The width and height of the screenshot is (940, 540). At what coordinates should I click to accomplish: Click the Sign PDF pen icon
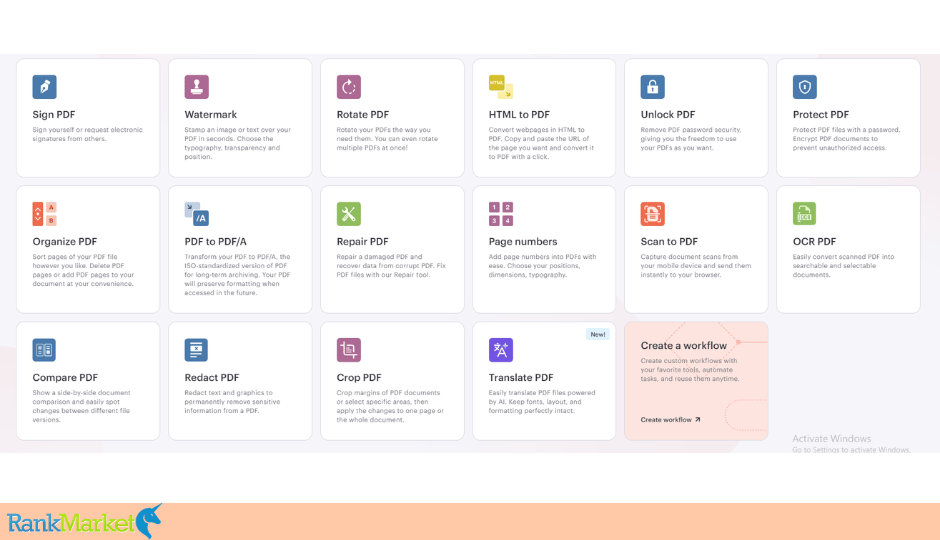click(44, 87)
